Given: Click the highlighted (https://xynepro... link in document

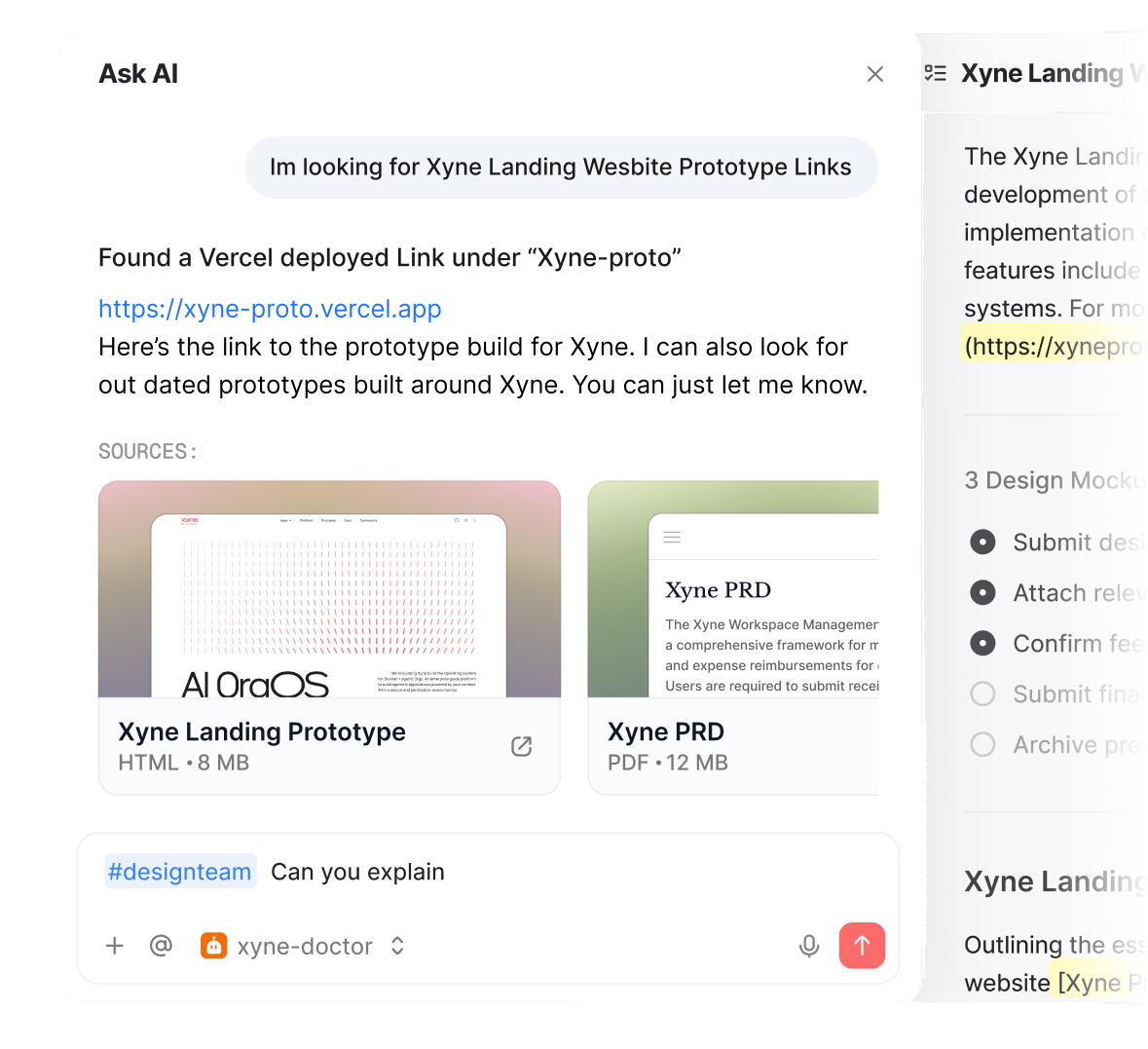Looking at the screenshot, I should (1055, 347).
